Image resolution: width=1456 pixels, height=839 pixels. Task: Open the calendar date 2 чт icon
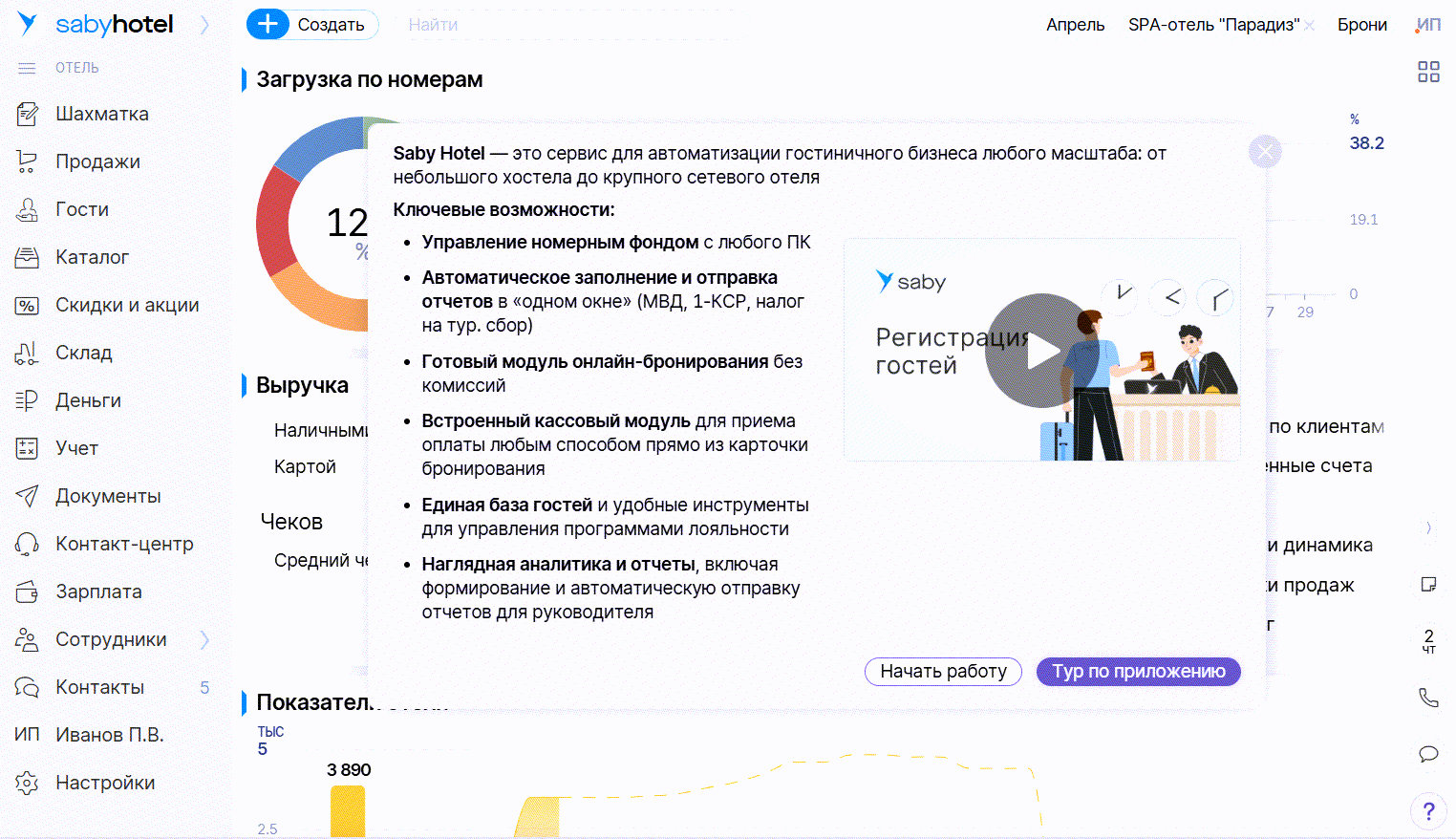(x=1428, y=641)
